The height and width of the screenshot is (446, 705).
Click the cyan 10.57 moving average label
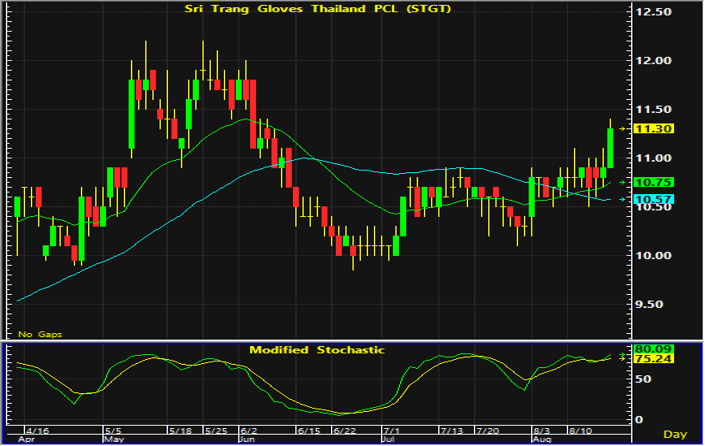click(653, 200)
